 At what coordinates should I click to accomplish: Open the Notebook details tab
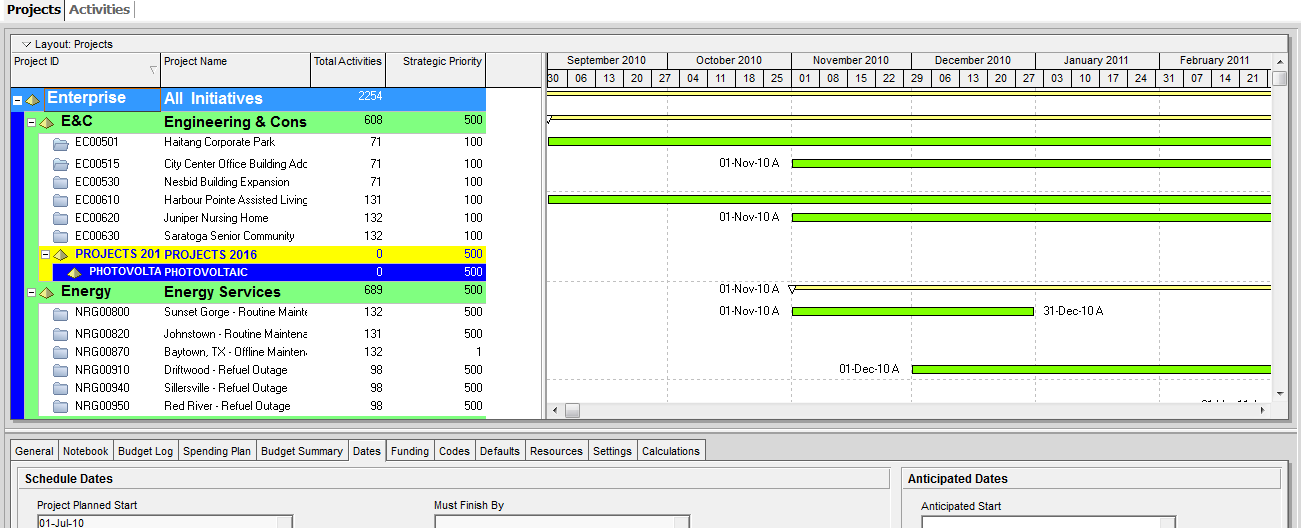85,451
